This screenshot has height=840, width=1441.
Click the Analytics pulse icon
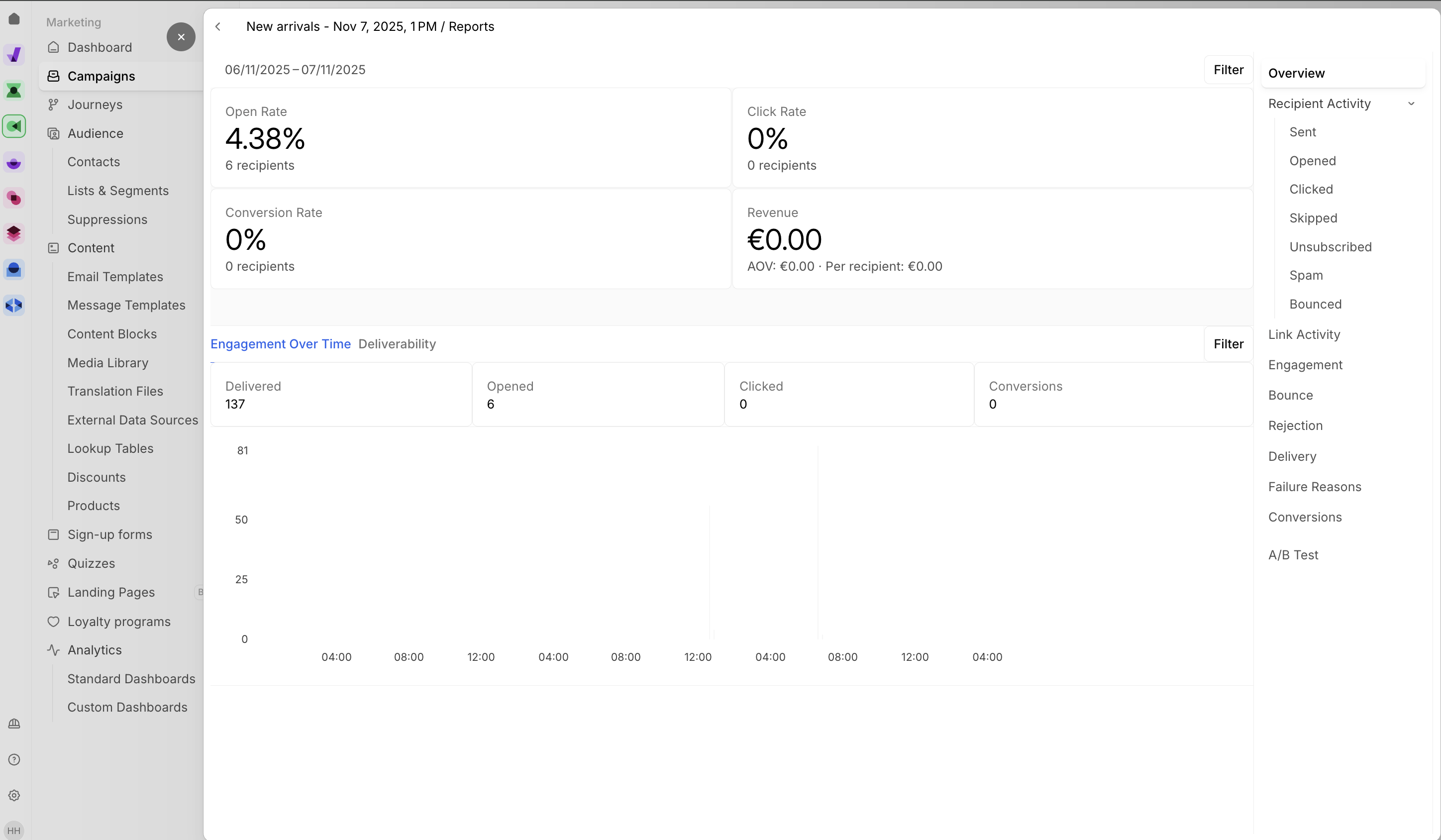point(53,650)
